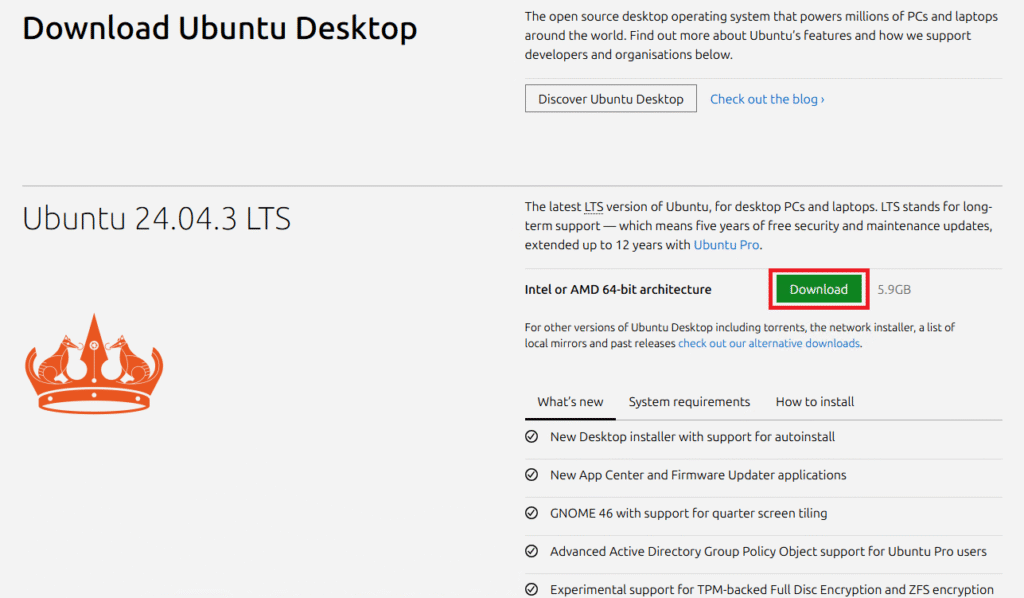Click checkmark icon beside Advanced Active Directory

532,551
